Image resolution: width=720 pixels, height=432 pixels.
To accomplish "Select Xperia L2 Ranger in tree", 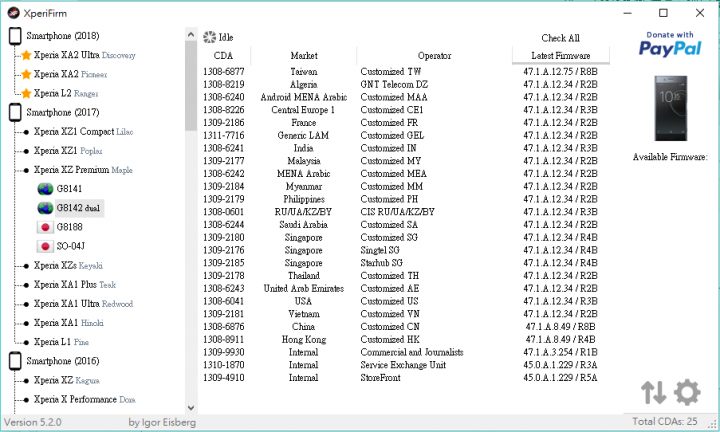I will click(x=66, y=94).
